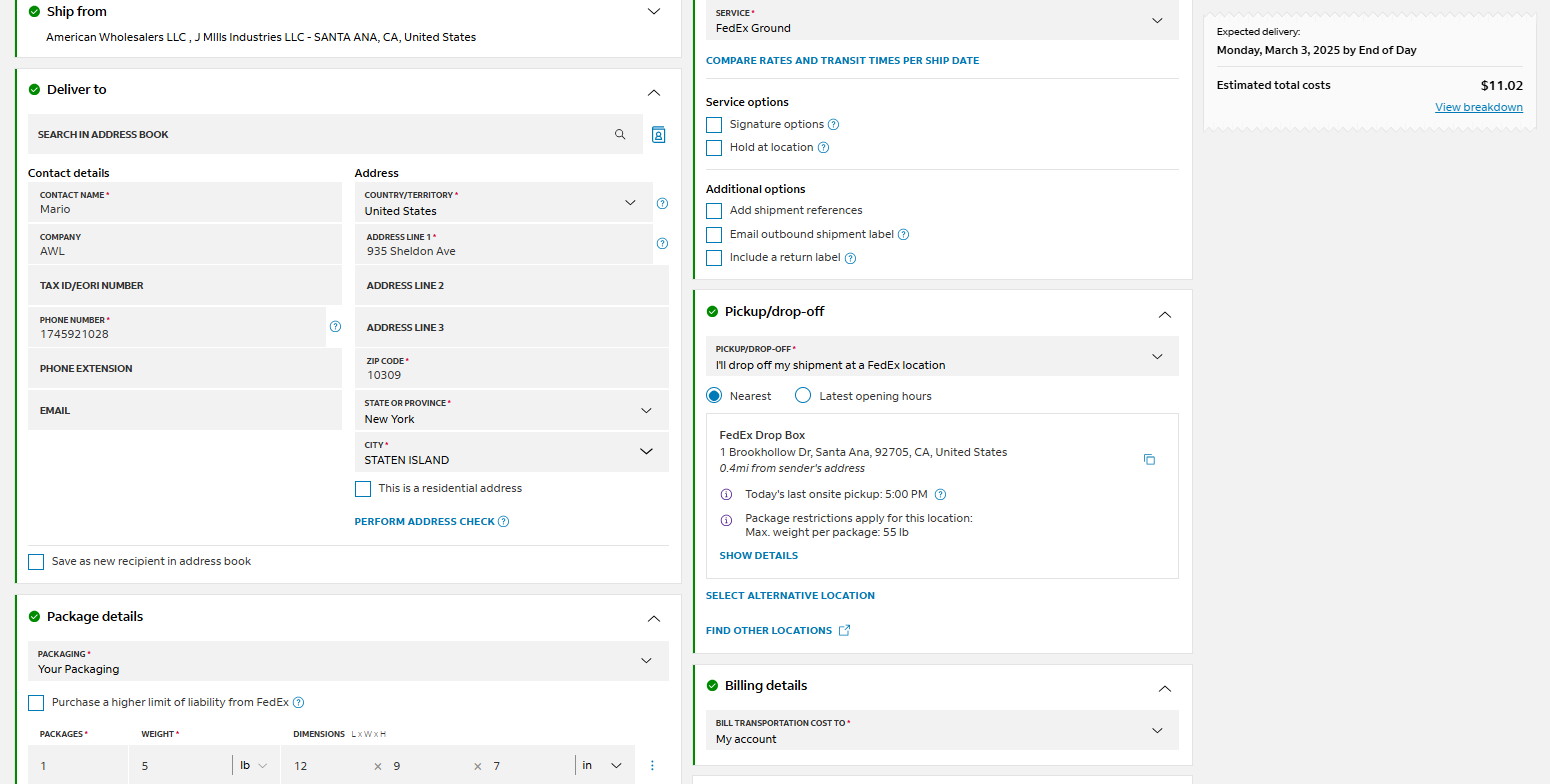
Task: Click the Search in Address Book field
Action: pos(335,134)
